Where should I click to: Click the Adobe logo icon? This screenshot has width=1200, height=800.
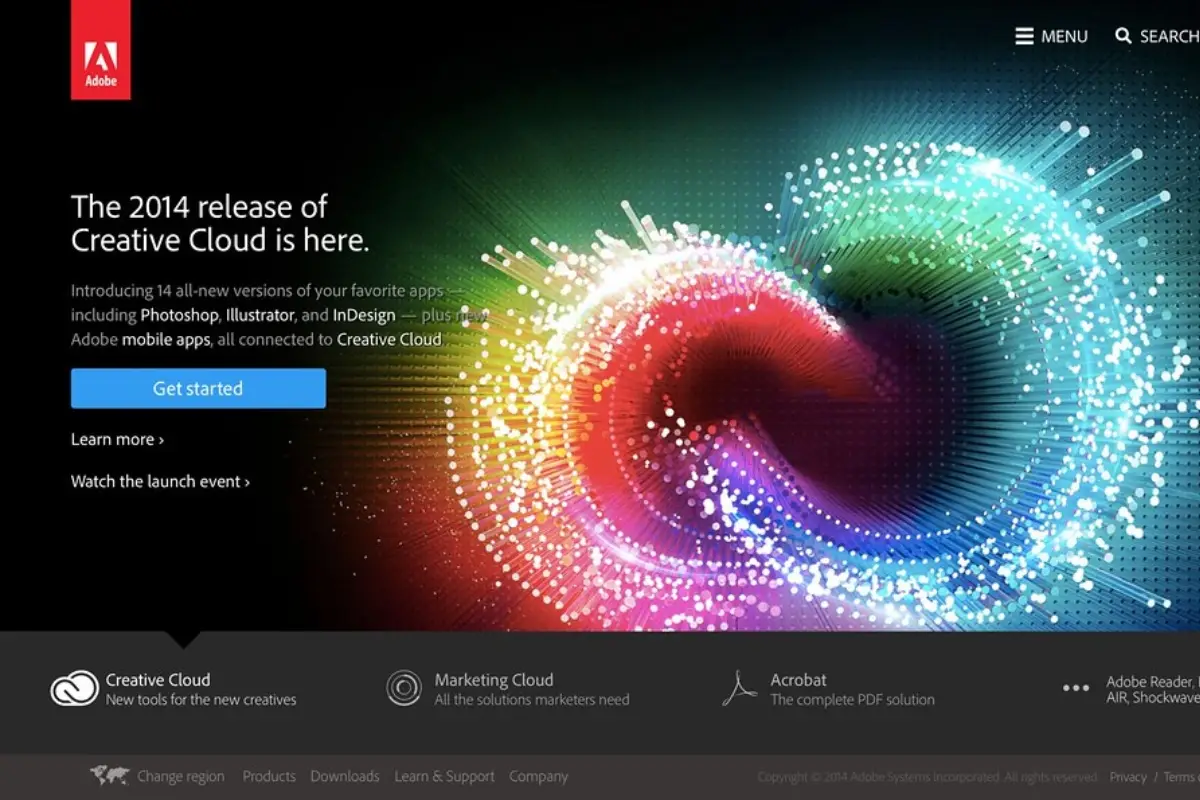tap(100, 48)
